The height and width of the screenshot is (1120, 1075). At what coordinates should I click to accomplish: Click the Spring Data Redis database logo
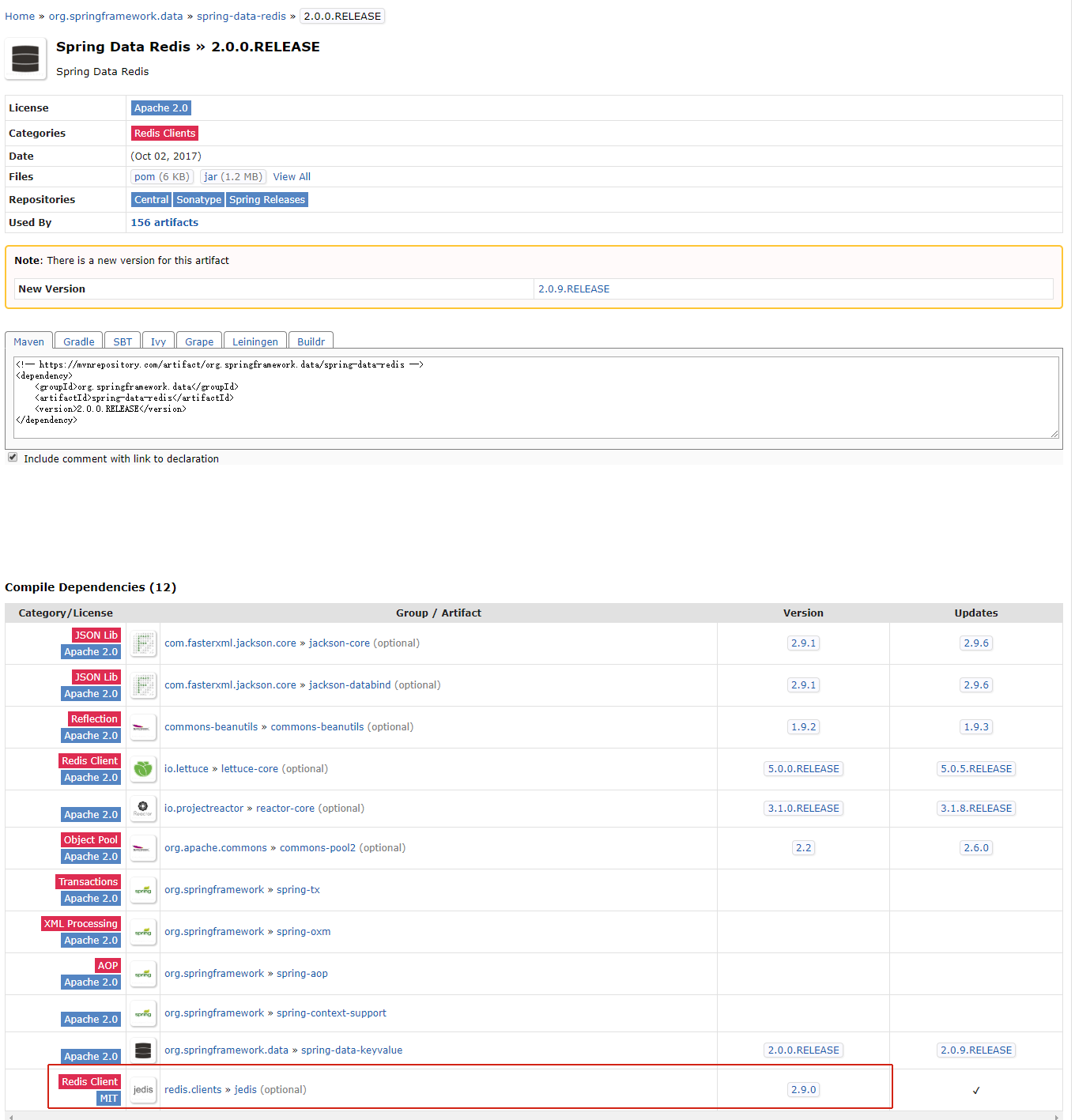click(x=25, y=58)
